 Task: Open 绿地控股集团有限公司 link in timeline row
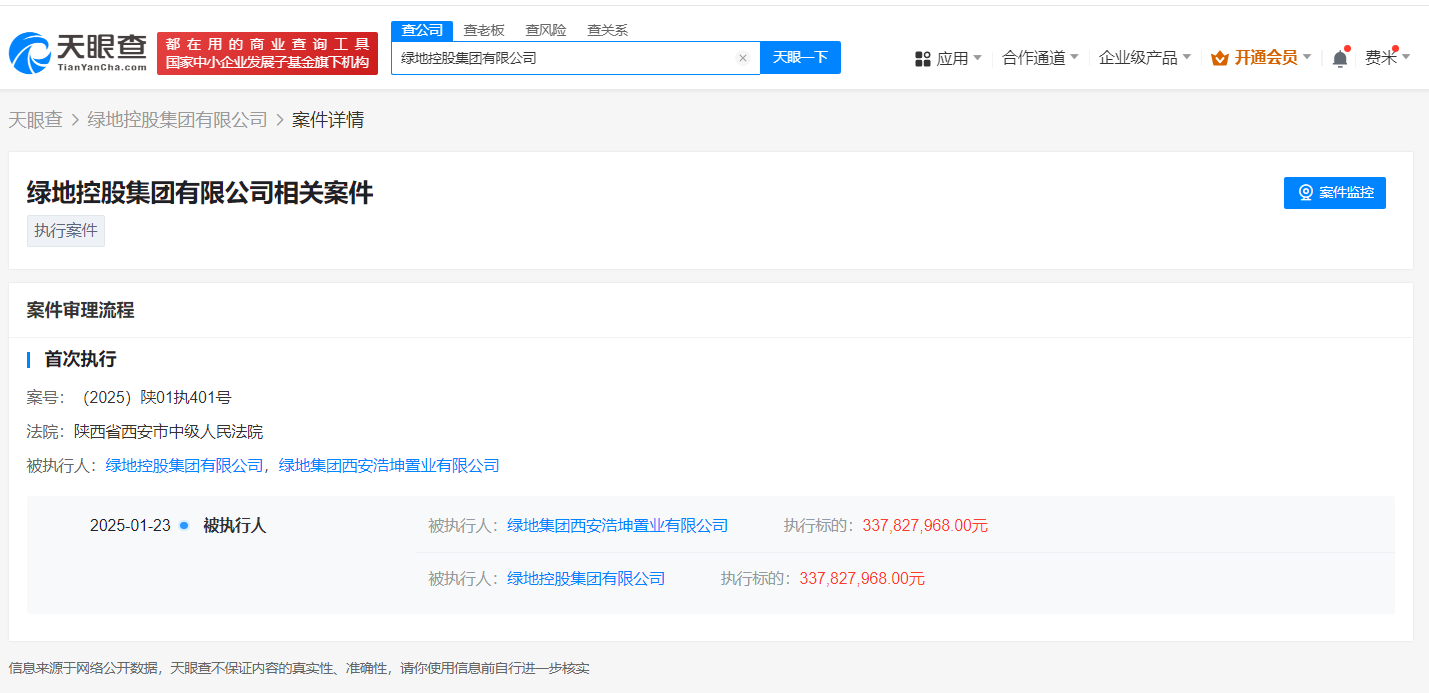(x=586, y=579)
